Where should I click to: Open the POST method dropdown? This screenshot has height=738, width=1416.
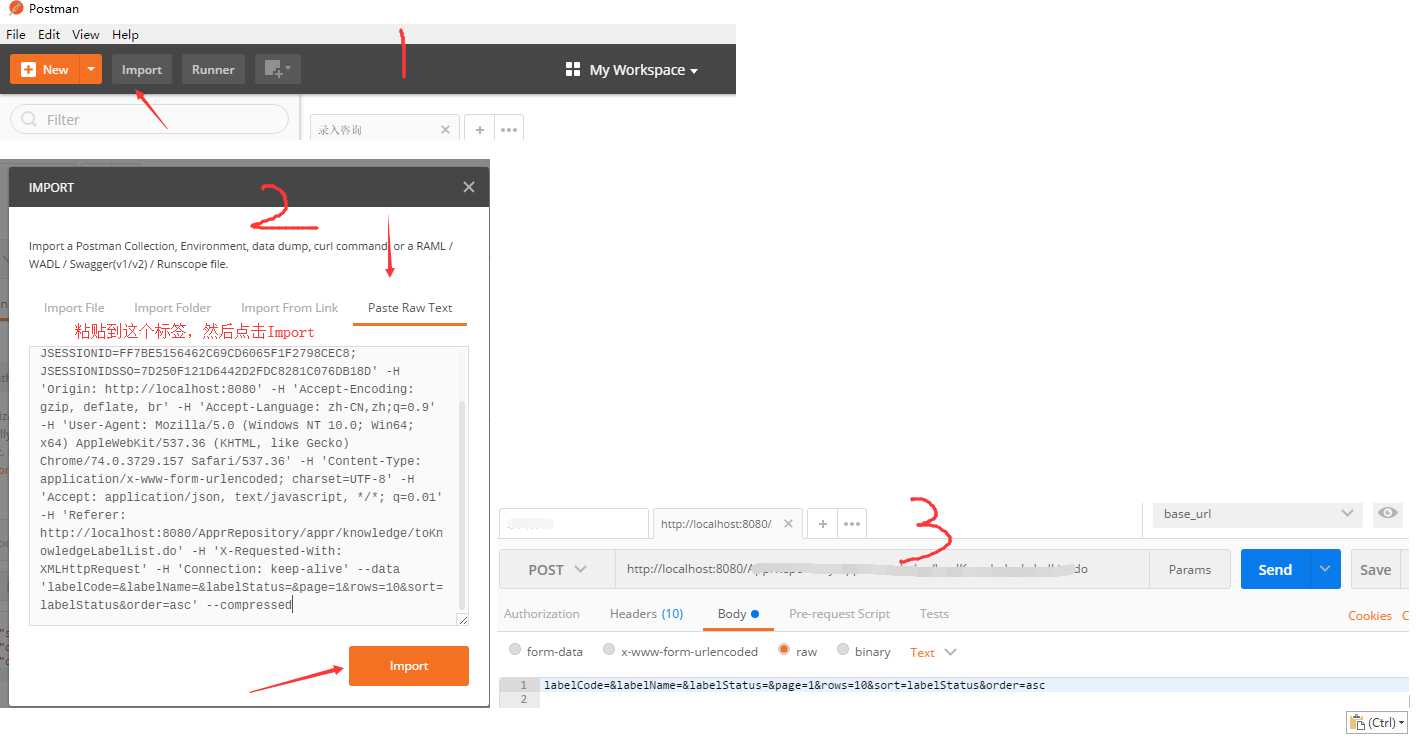557,570
